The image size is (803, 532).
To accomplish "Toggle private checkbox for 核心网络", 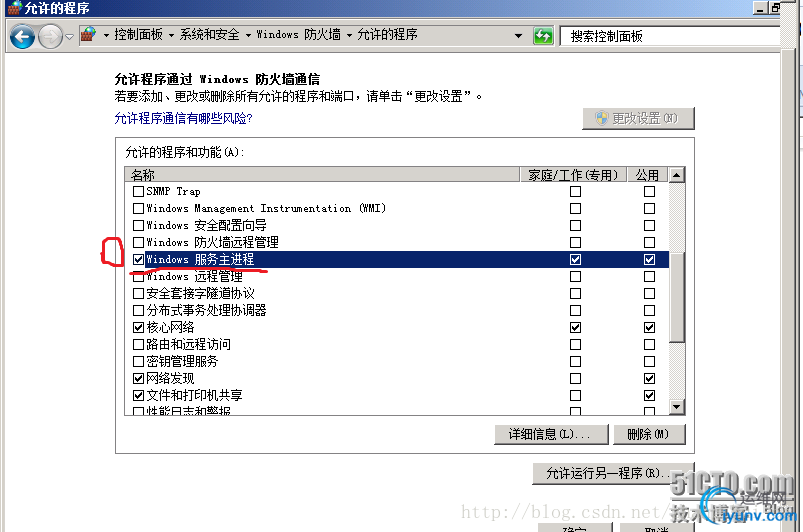I will pyautogui.click(x=576, y=327).
